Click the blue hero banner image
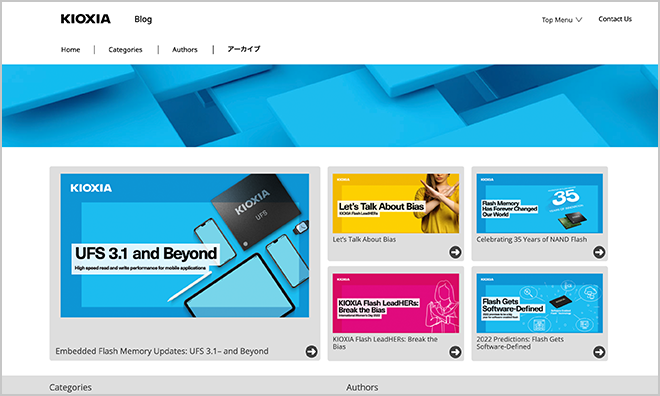The image size is (660, 396). tap(330, 106)
